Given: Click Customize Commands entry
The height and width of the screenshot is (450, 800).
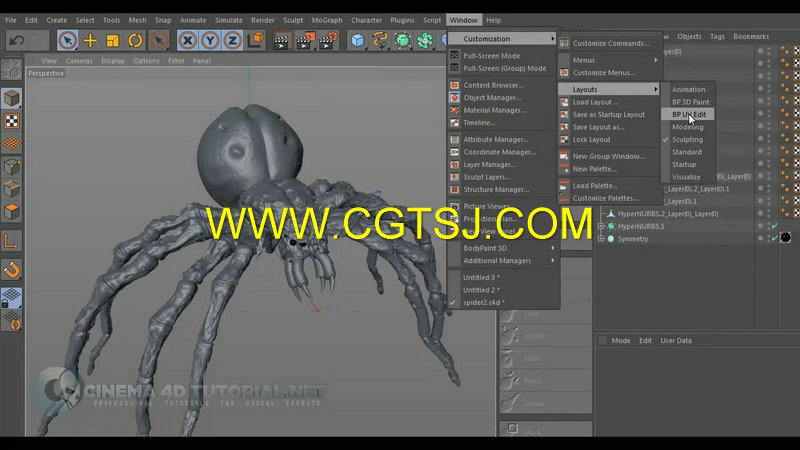Looking at the screenshot, I should [609, 43].
